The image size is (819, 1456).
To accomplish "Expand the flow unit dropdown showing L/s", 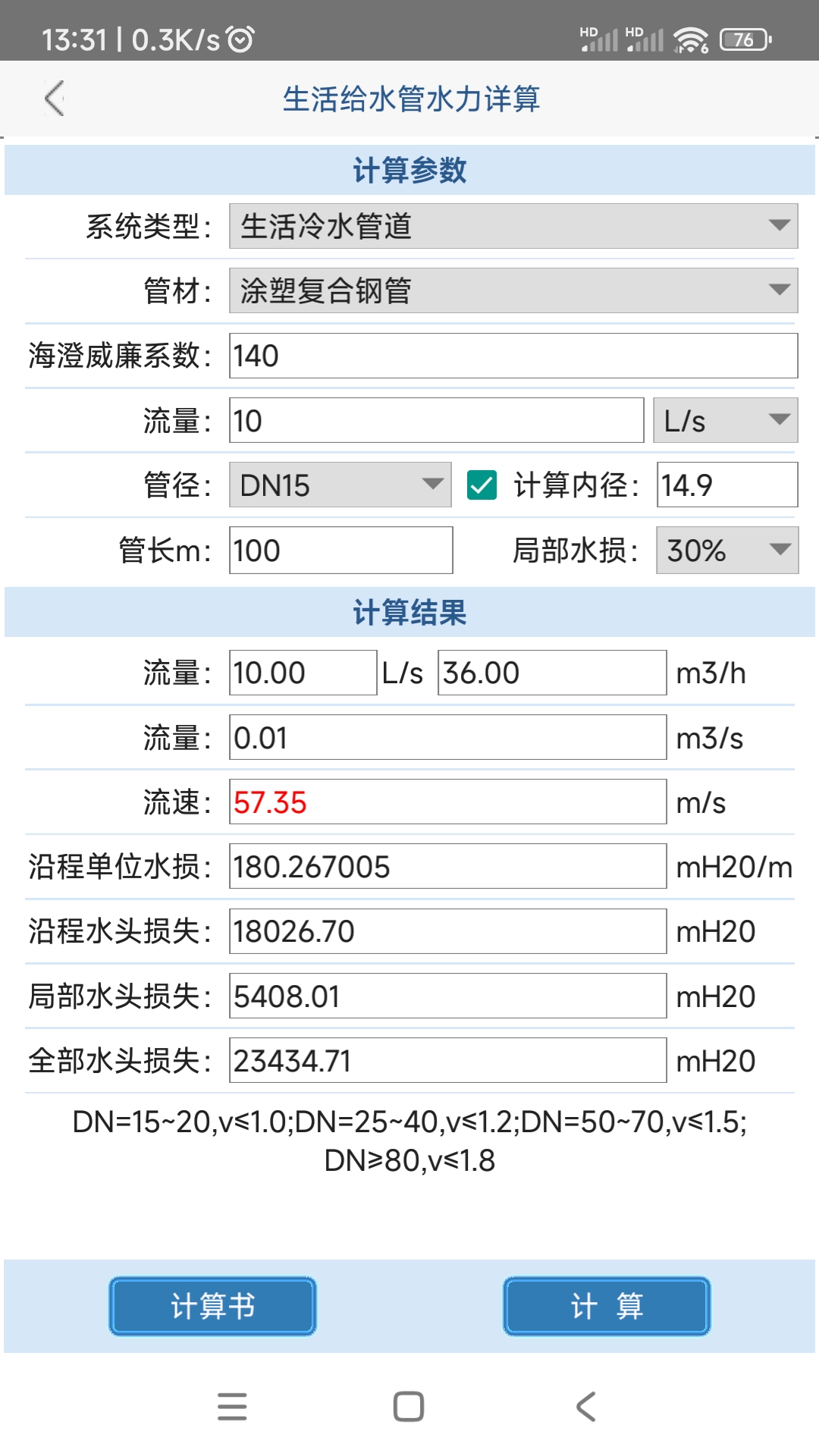I will (723, 421).
